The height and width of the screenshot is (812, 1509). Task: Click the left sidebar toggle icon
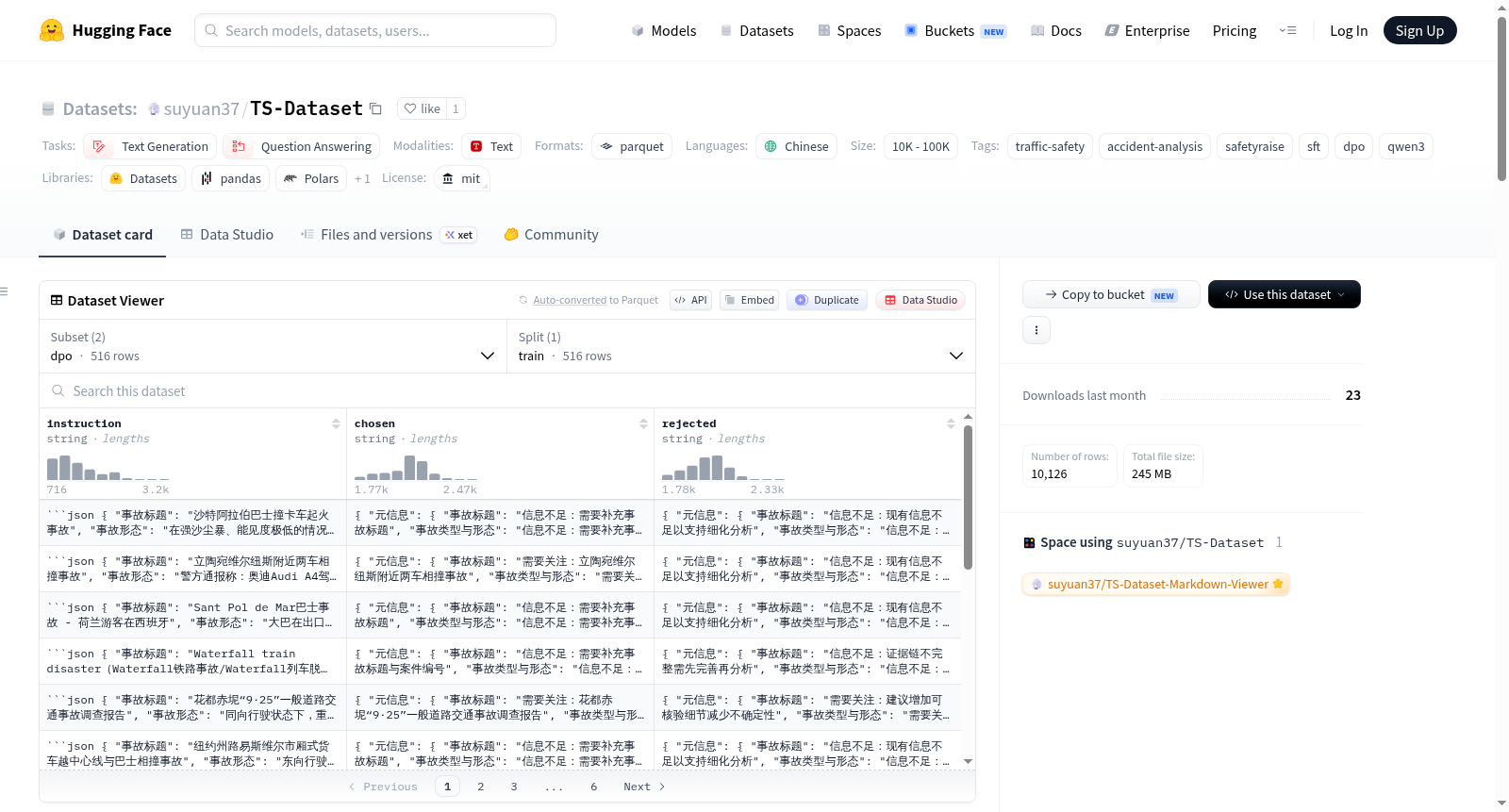[x=5, y=291]
